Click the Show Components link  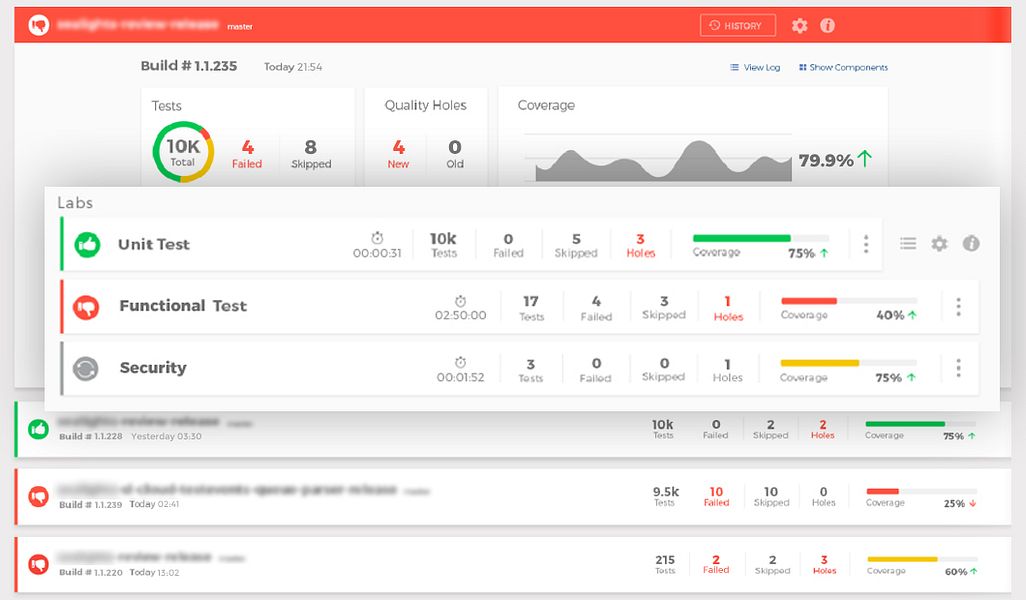tap(843, 67)
